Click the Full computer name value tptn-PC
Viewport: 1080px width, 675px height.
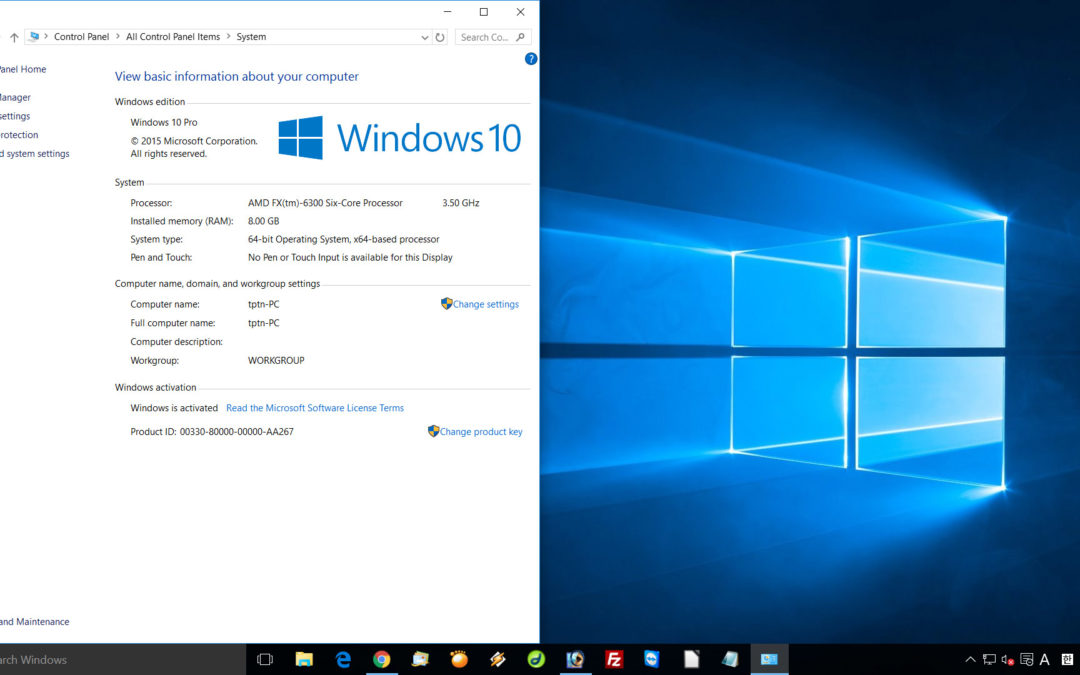pos(264,322)
